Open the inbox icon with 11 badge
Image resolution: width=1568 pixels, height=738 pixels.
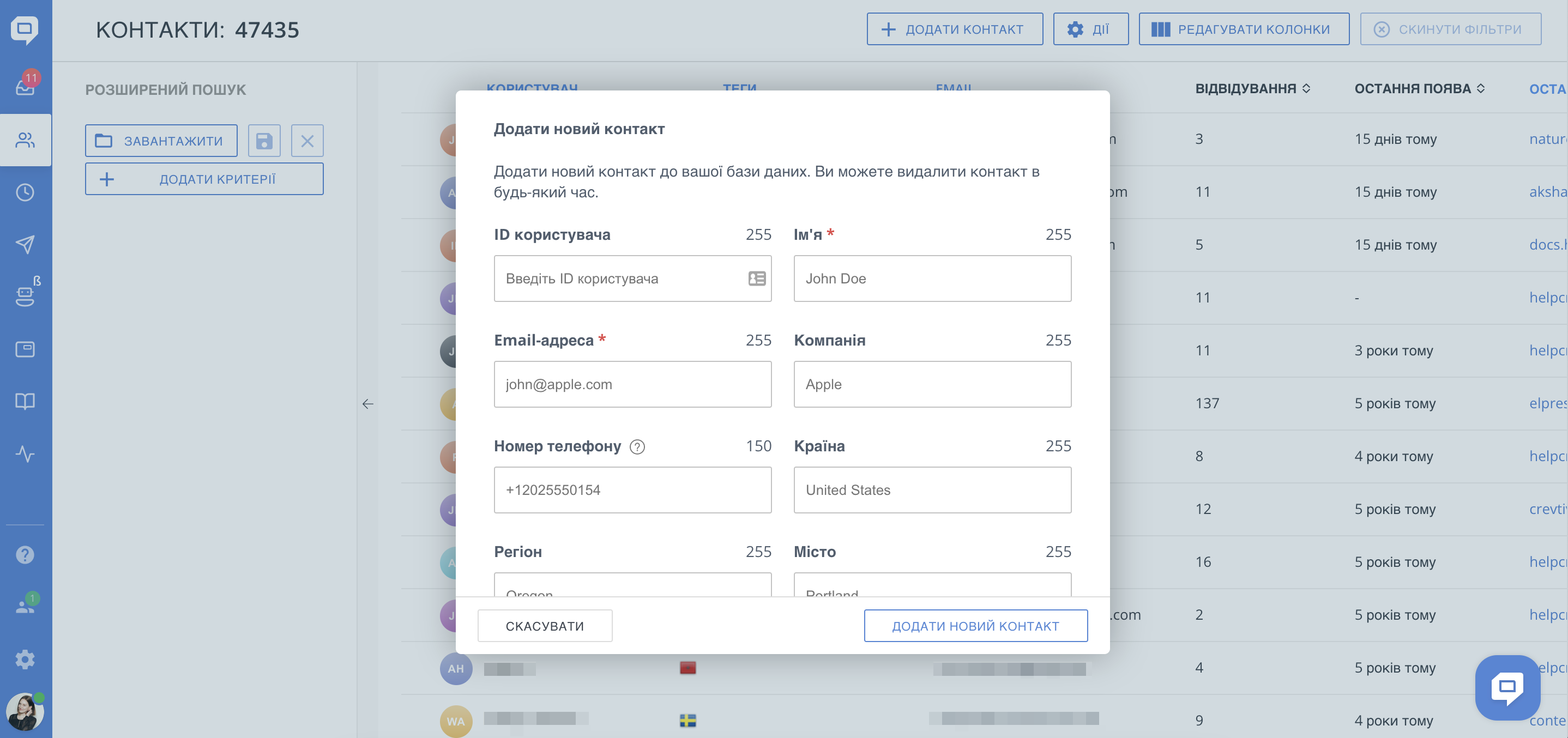[x=26, y=86]
